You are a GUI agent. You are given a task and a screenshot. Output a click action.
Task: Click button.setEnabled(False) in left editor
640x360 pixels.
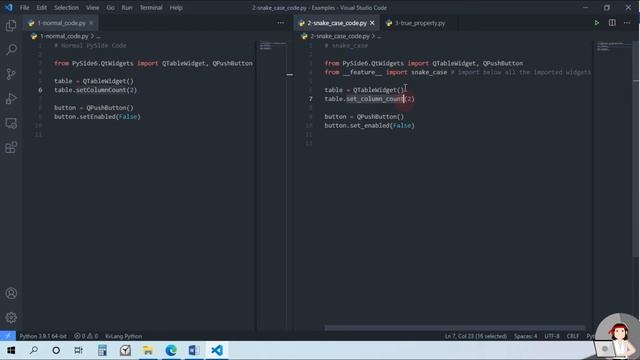[x=97, y=116]
